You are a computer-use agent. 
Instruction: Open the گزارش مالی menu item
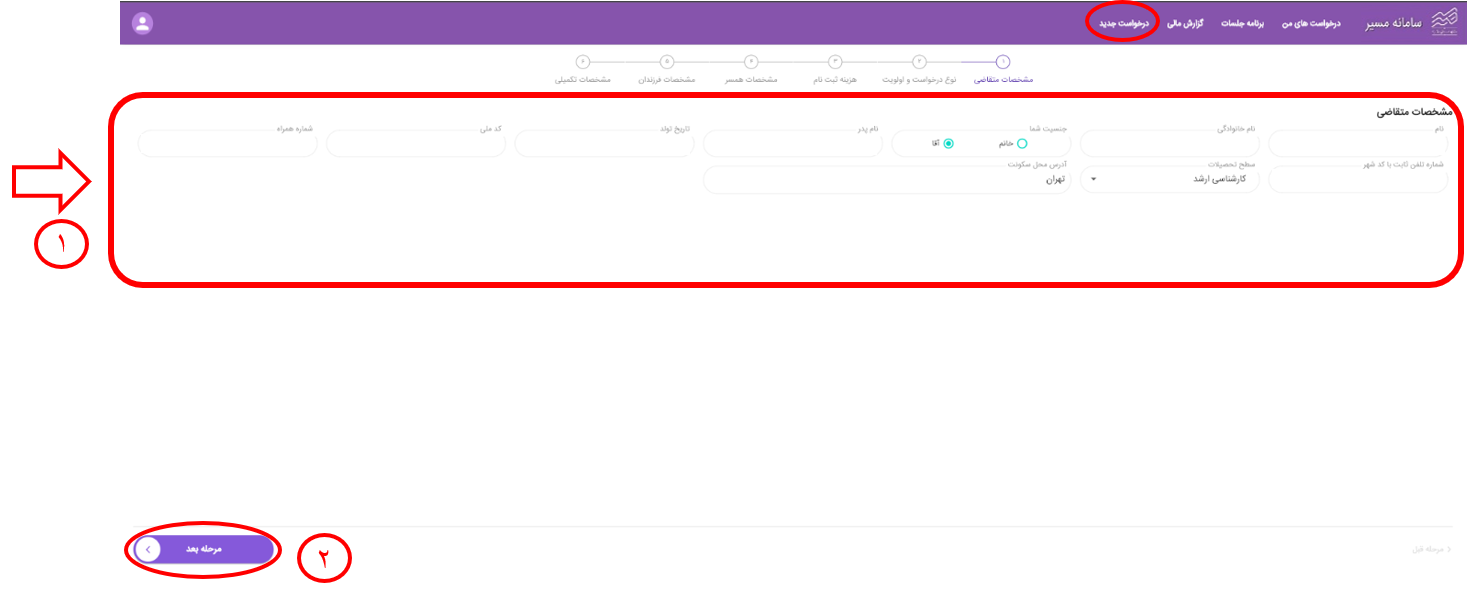coord(1185,22)
